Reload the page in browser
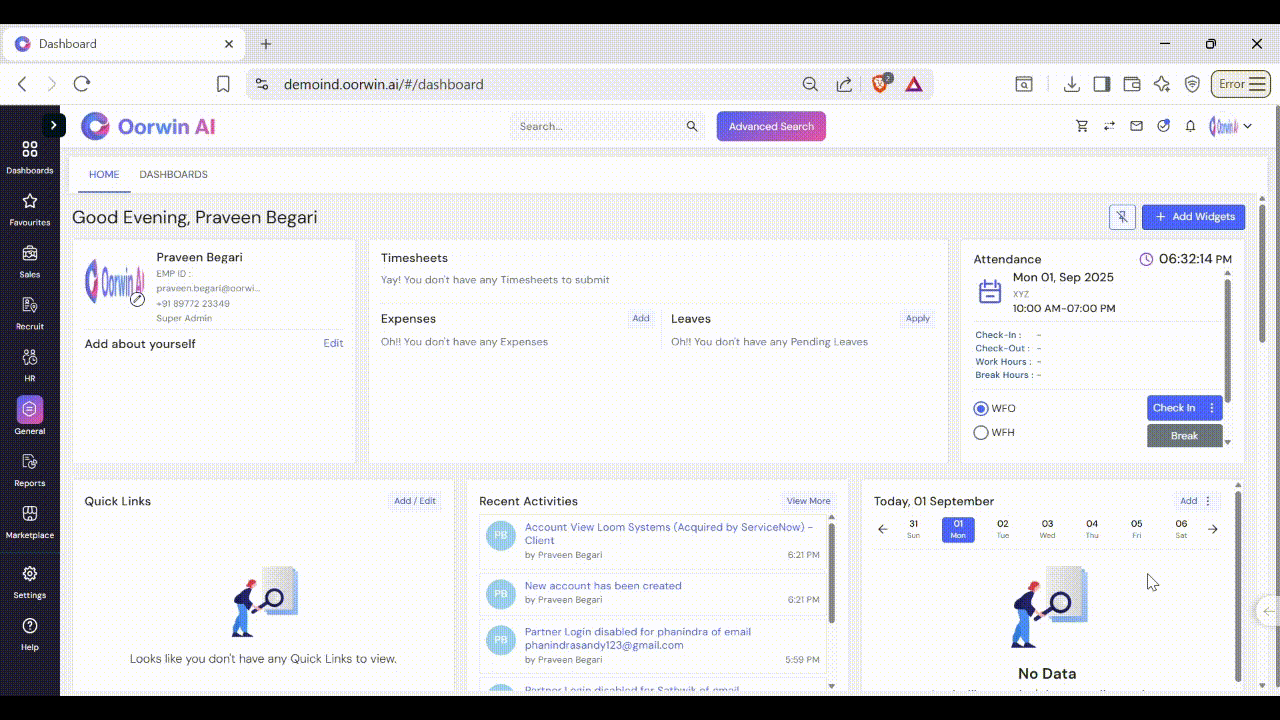Viewport: 1280px width, 720px height. (82, 84)
